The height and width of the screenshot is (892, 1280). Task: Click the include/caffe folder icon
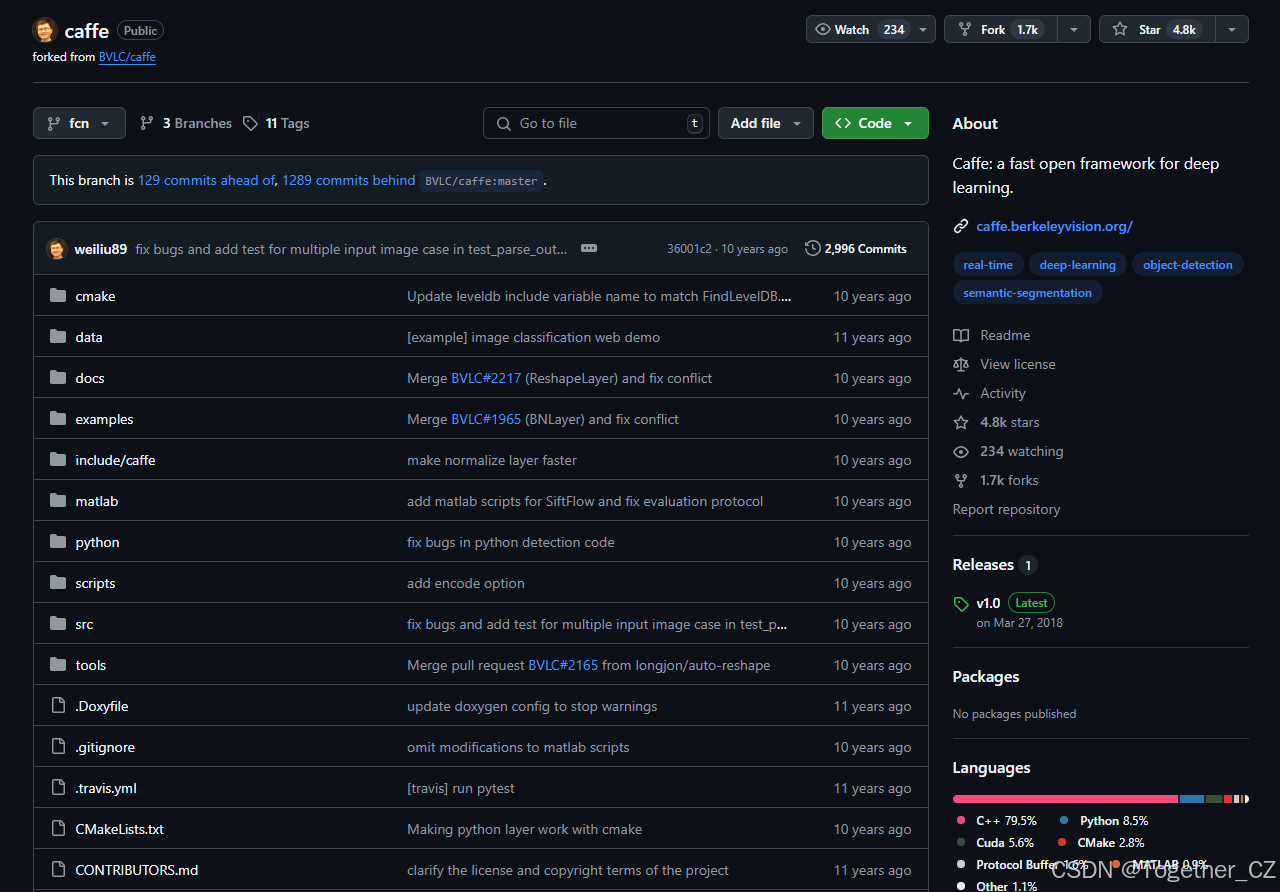[x=58, y=460]
